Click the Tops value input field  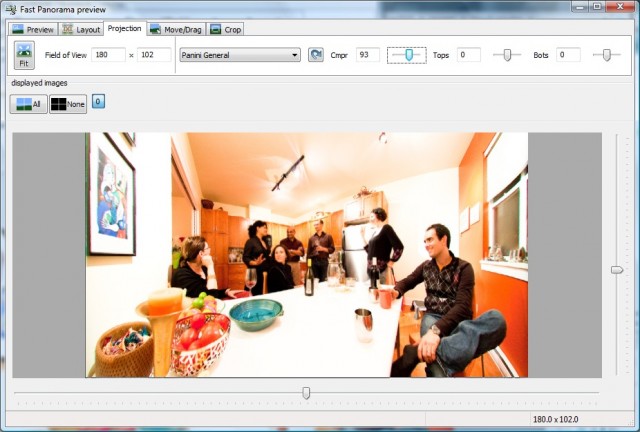pyautogui.click(x=468, y=55)
